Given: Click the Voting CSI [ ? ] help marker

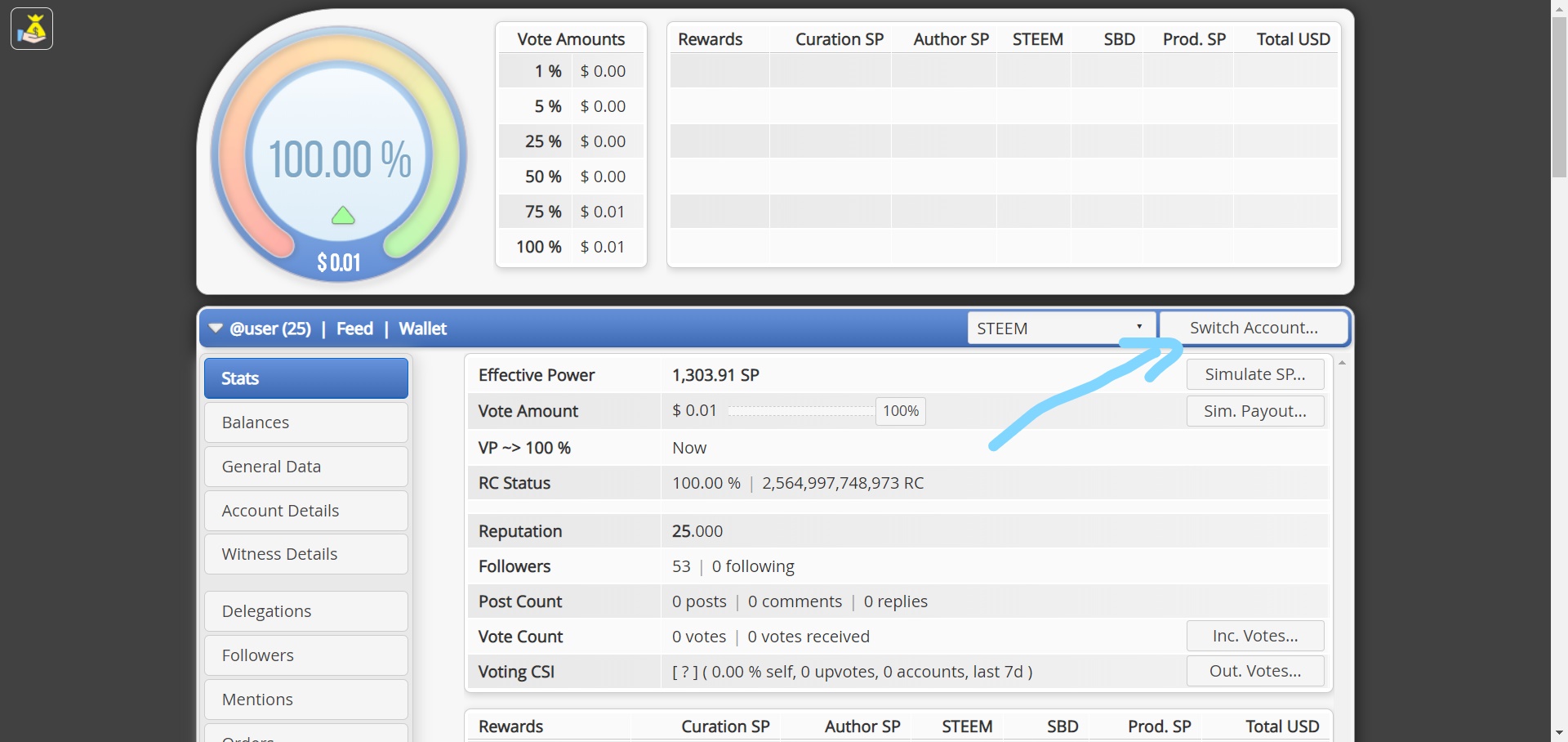Looking at the screenshot, I should [x=685, y=672].
